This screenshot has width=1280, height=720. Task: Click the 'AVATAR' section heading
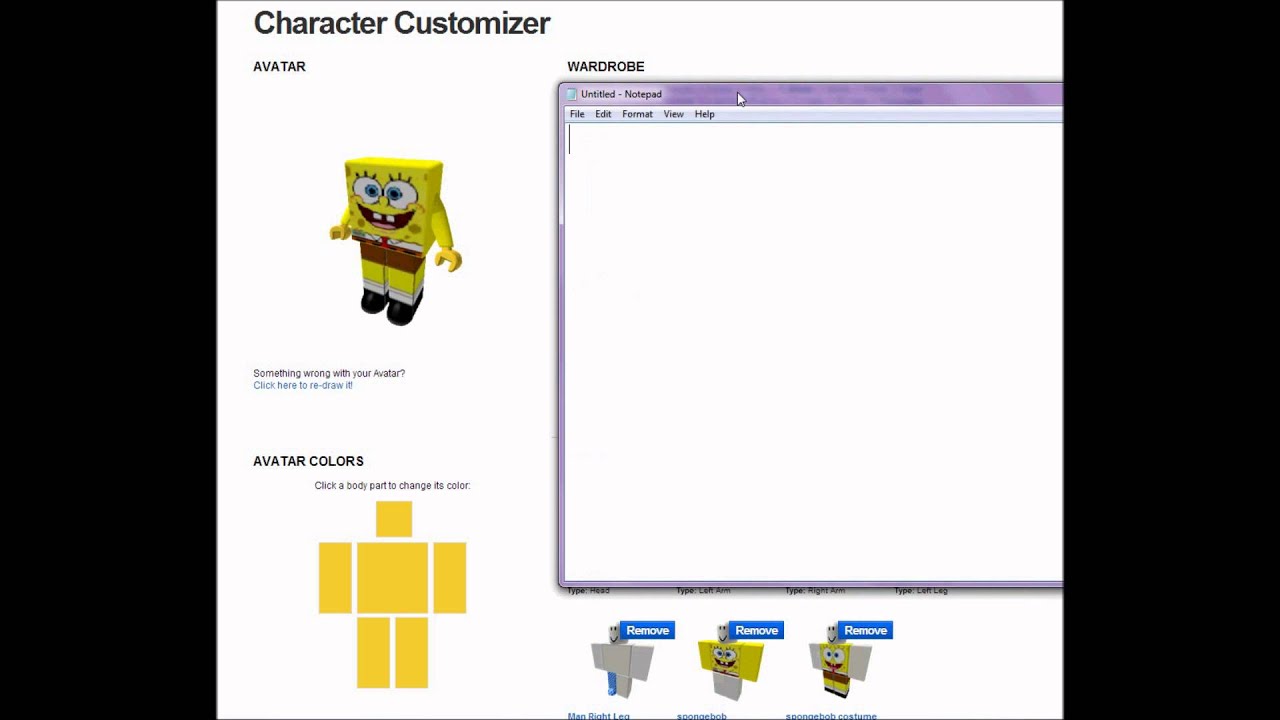click(x=279, y=67)
